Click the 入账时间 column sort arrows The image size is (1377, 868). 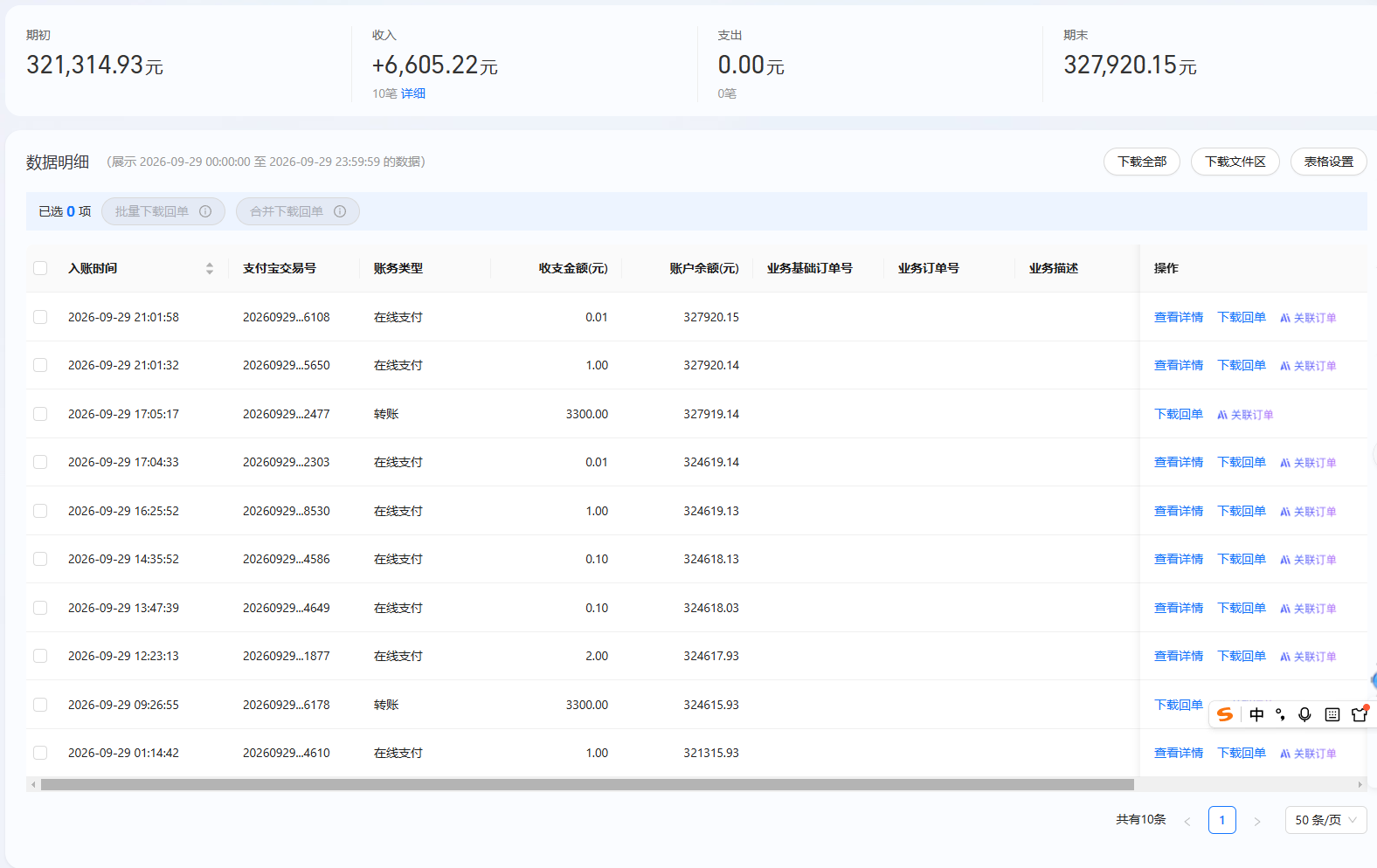[x=210, y=268]
